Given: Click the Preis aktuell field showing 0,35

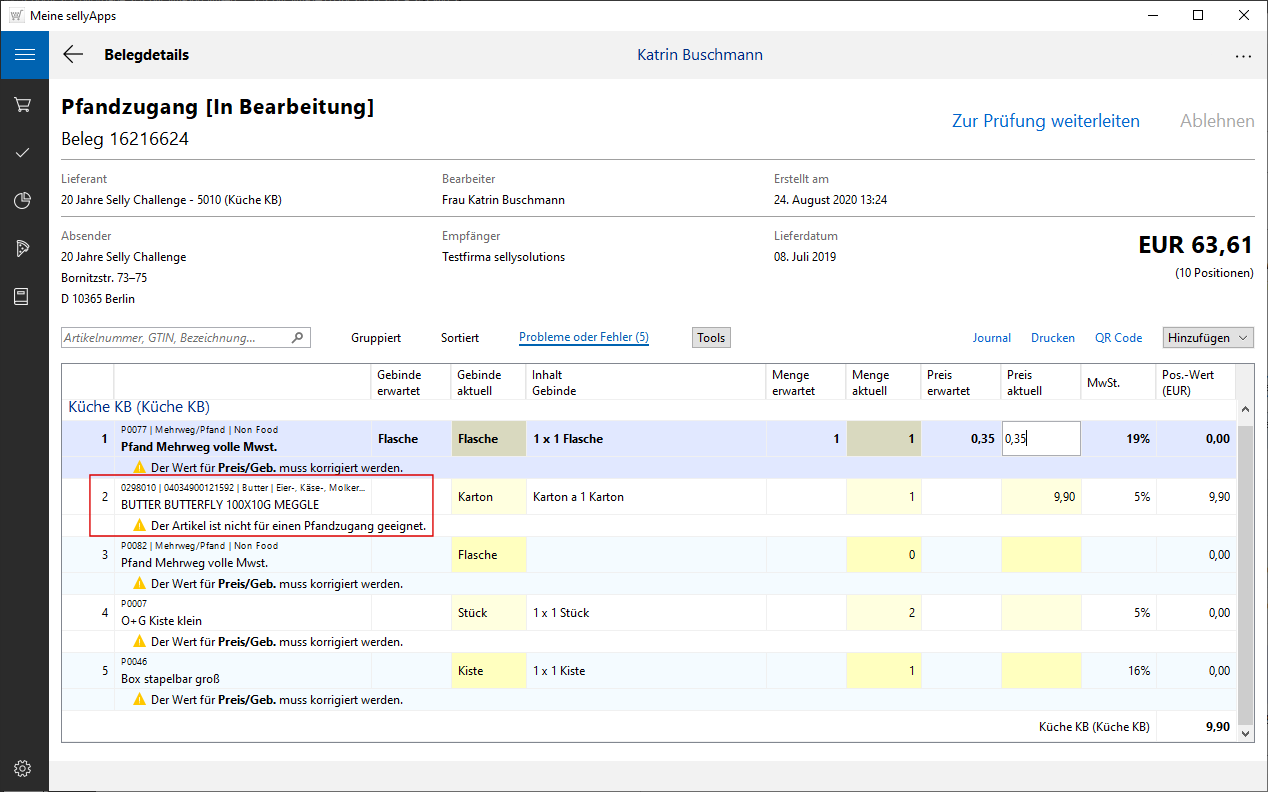Looking at the screenshot, I should (x=1040, y=439).
